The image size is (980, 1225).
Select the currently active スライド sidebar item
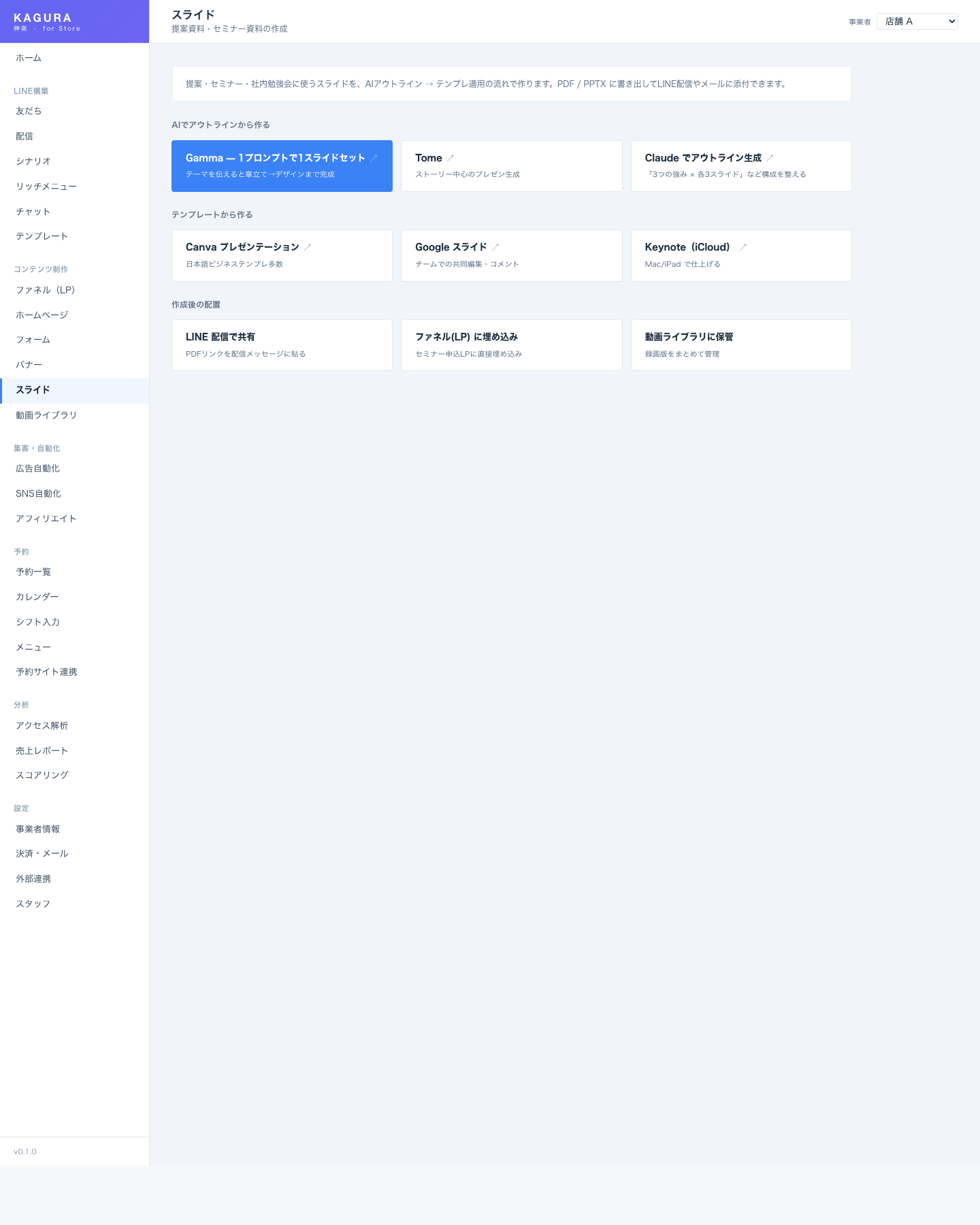(x=33, y=390)
